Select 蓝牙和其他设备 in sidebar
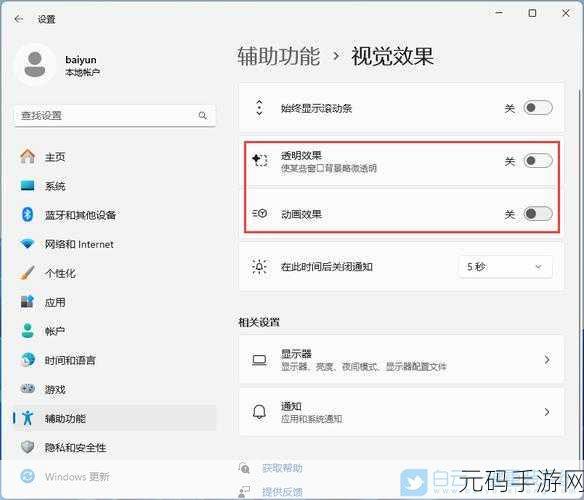The height and width of the screenshot is (500, 584). pos(115,215)
